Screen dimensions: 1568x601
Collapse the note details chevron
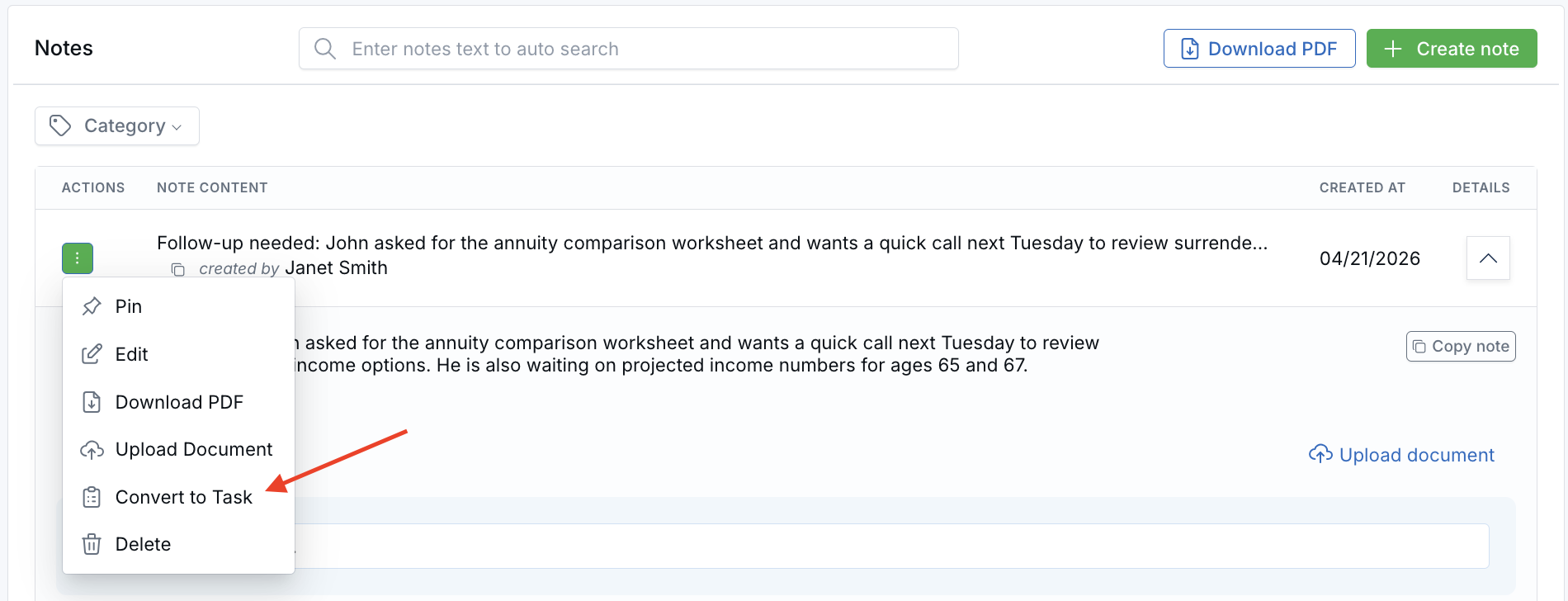(x=1488, y=258)
